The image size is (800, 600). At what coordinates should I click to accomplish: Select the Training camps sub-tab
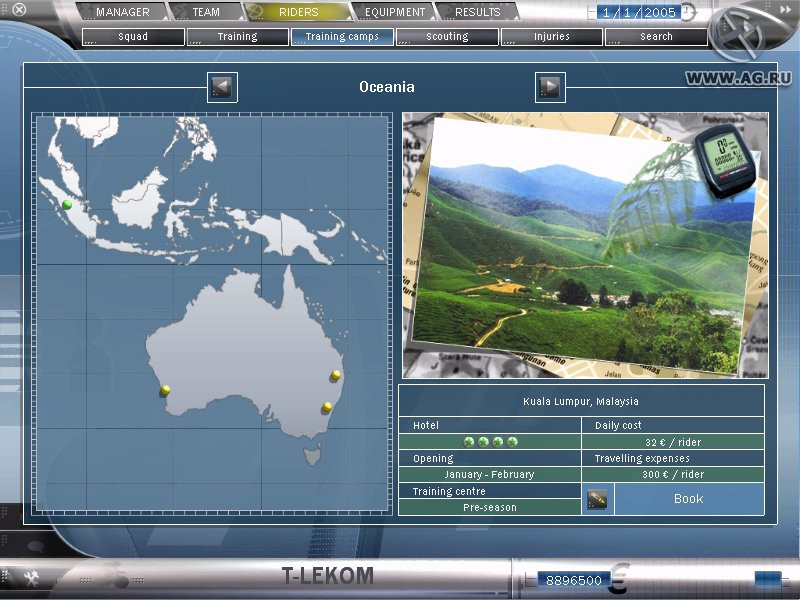pos(342,37)
